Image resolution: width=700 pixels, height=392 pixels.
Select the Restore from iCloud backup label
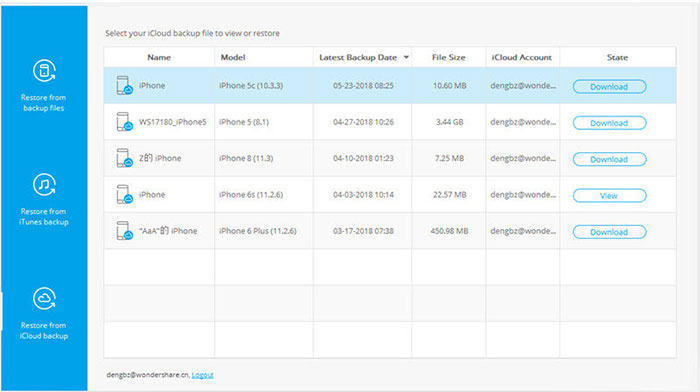(x=44, y=330)
